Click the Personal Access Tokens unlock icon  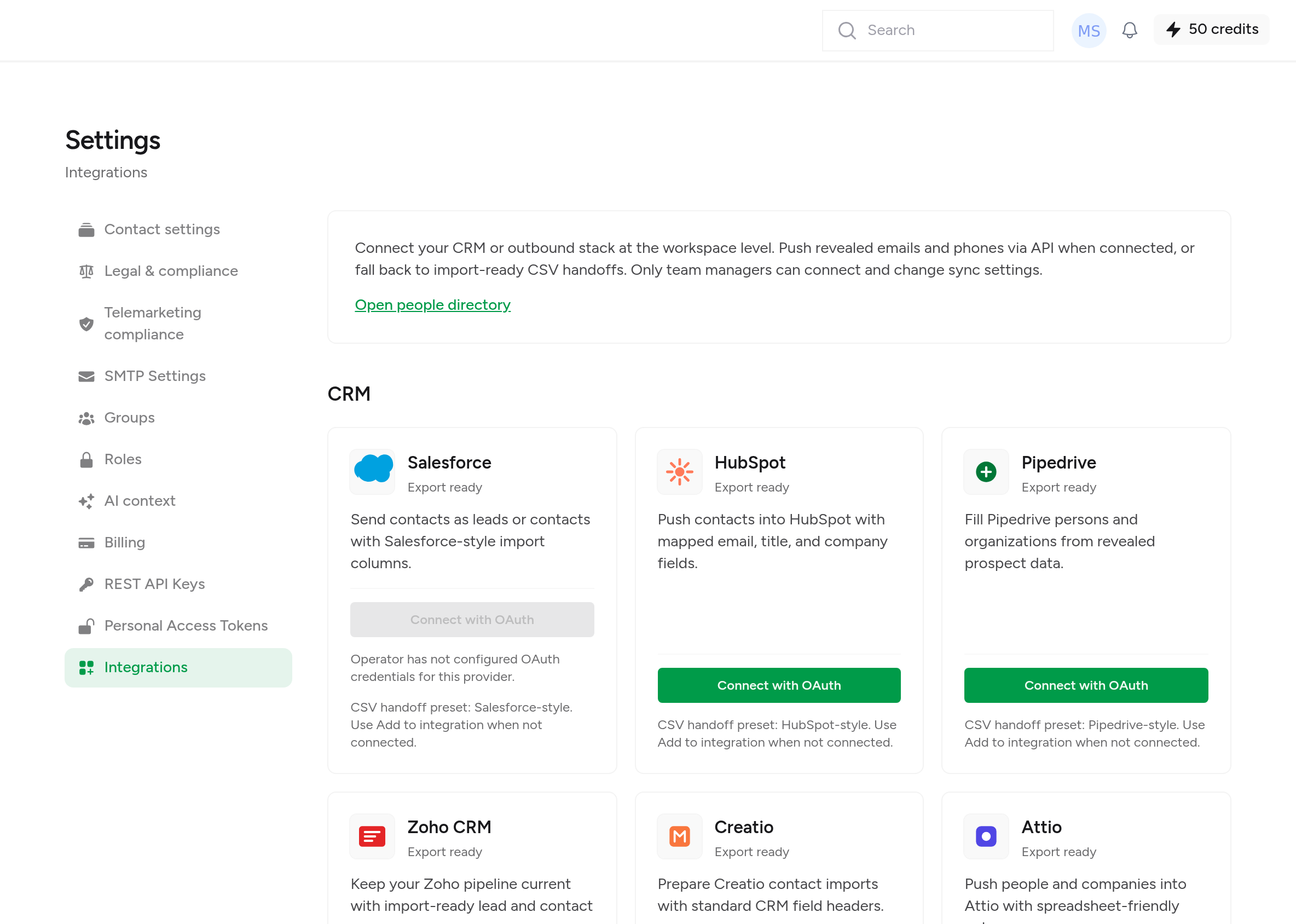tap(86, 626)
